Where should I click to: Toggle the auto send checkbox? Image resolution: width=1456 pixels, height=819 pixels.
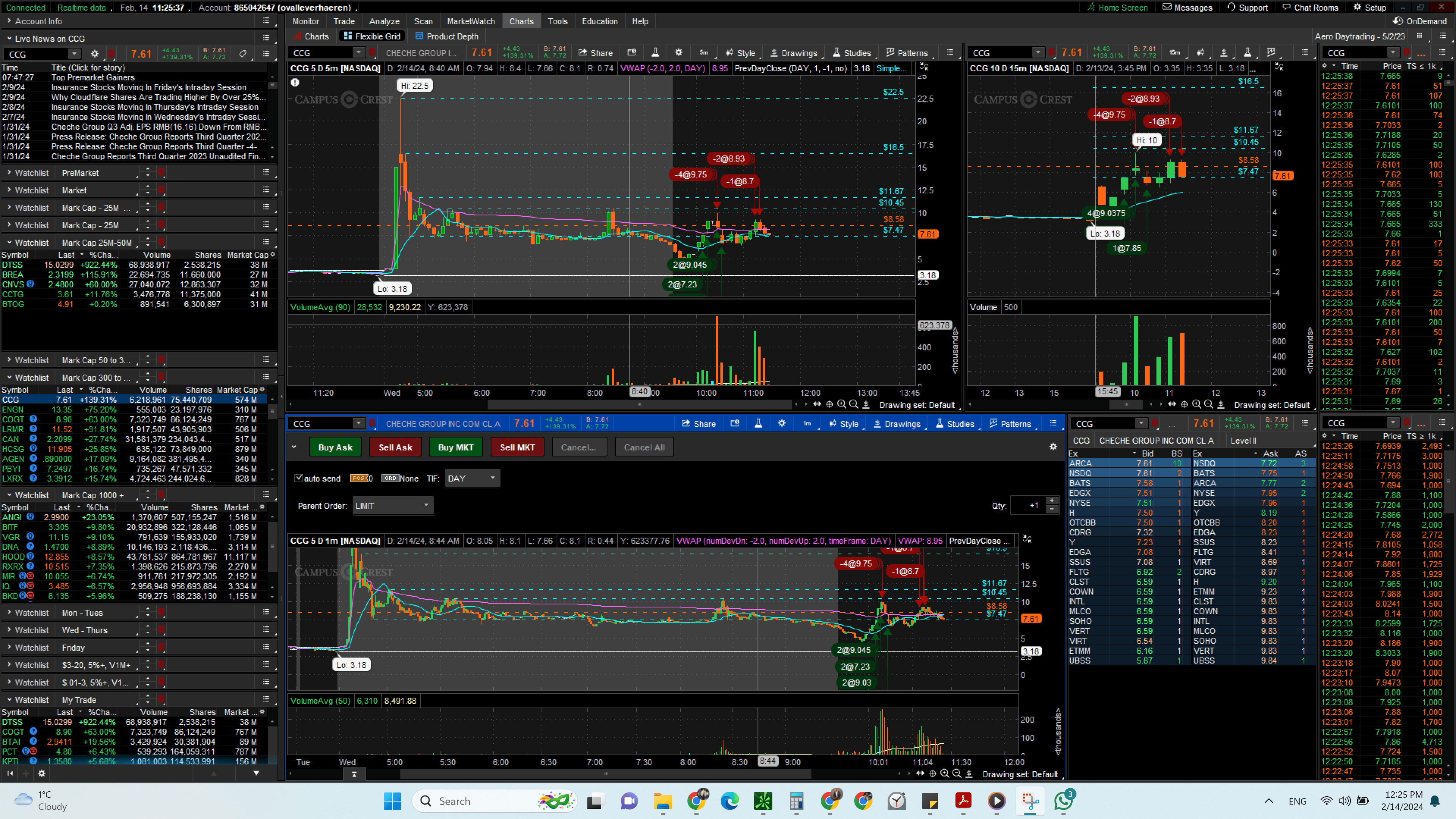click(x=299, y=478)
